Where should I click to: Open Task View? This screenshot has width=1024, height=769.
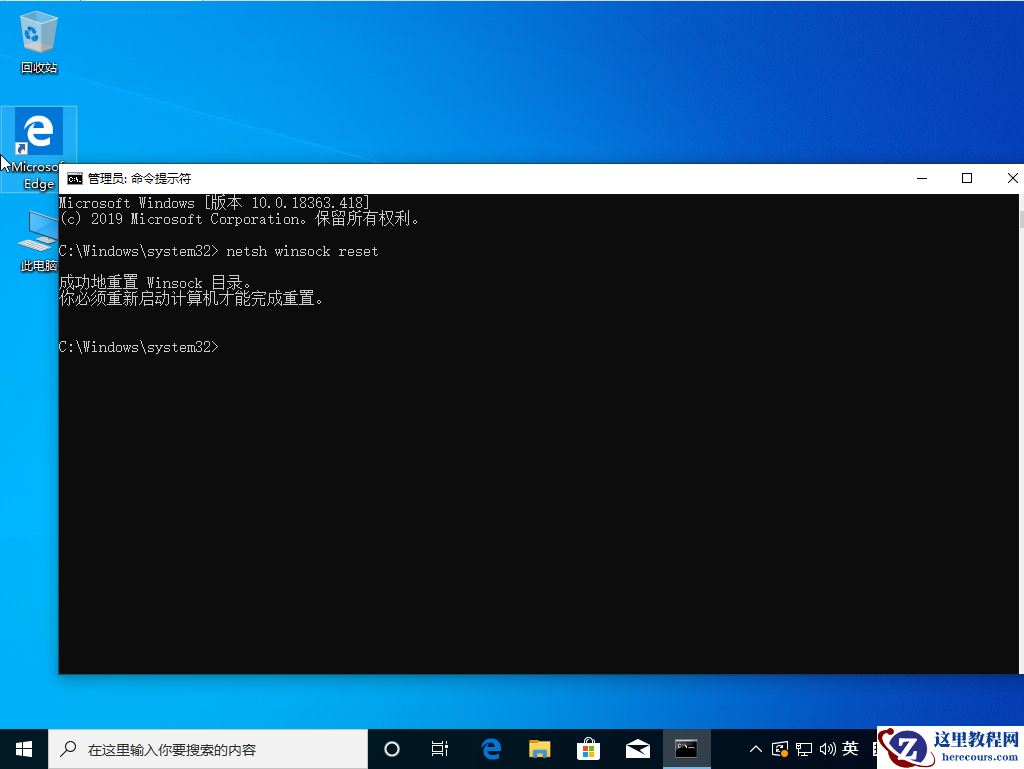click(x=440, y=748)
